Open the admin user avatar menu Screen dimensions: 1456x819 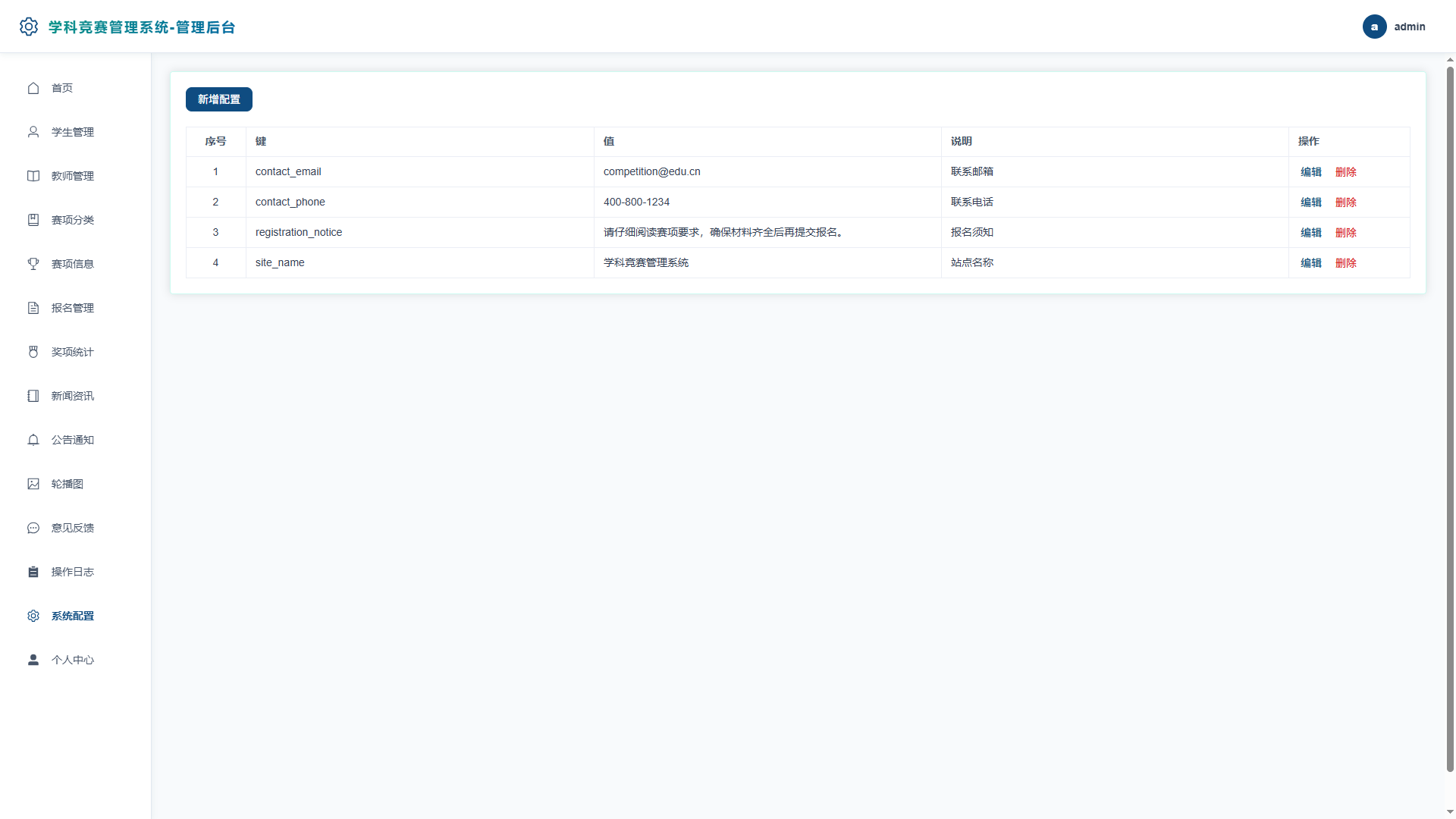pos(1374,27)
